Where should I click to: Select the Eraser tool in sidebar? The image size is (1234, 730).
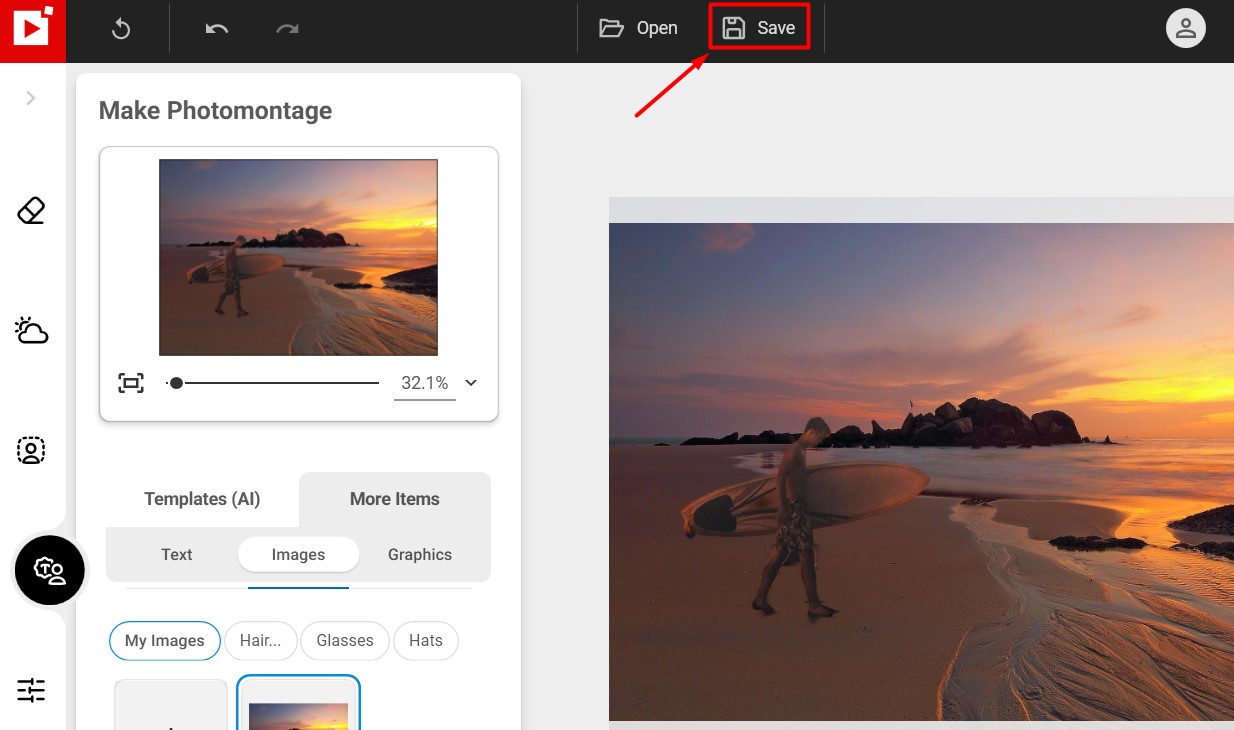tap(32, 211)
